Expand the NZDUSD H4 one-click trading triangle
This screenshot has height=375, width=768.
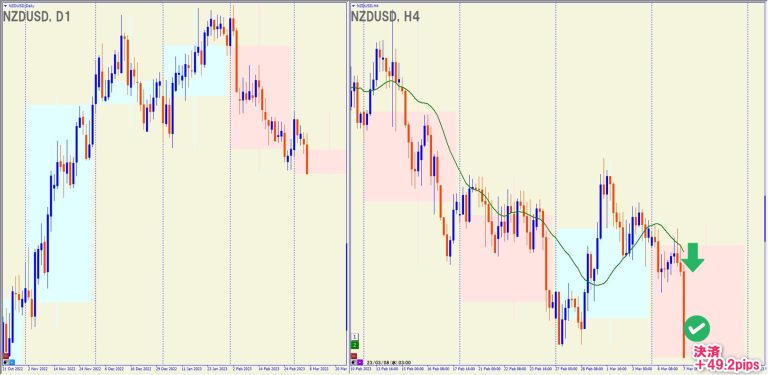click(x=353, y=5)
